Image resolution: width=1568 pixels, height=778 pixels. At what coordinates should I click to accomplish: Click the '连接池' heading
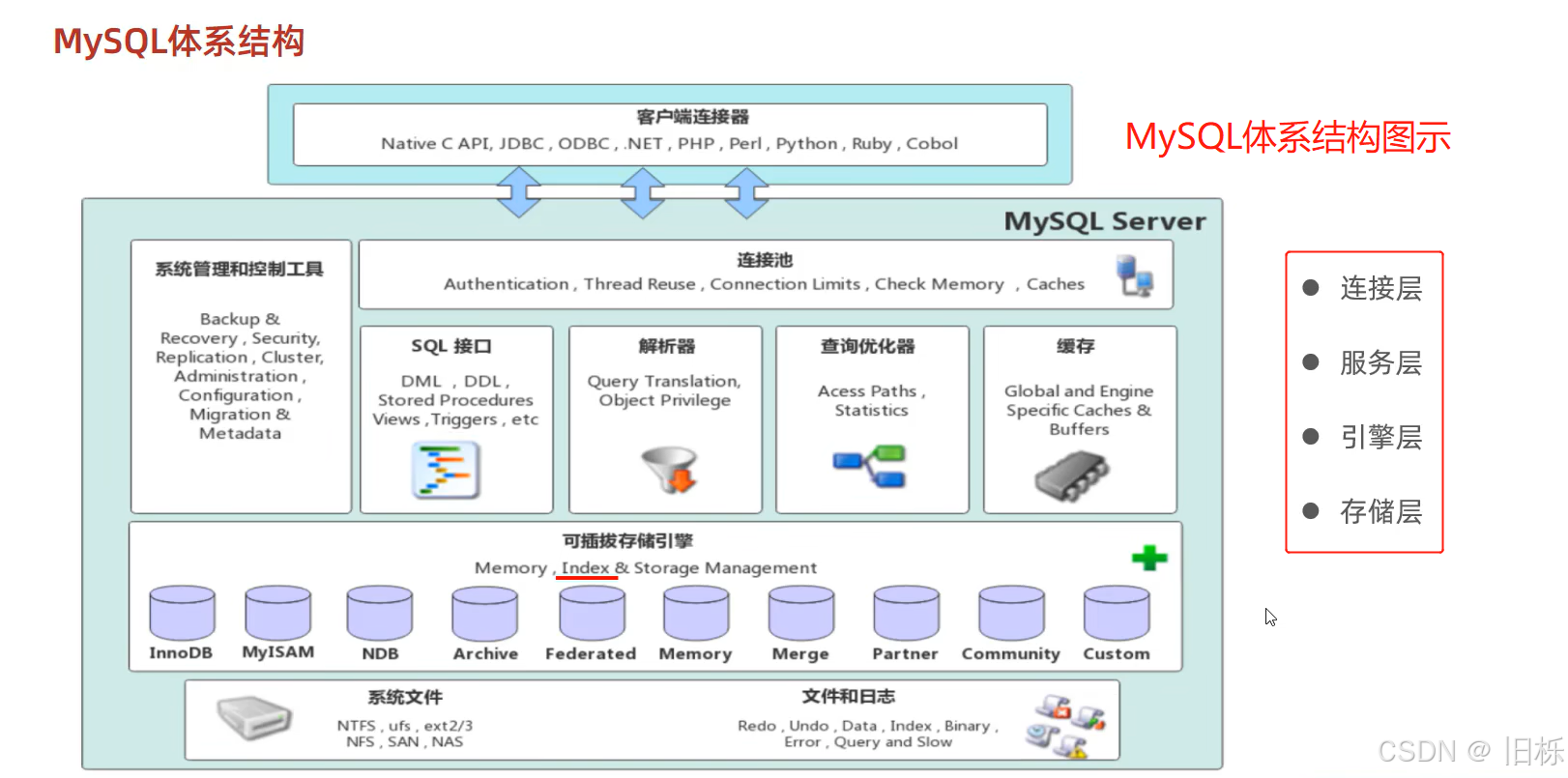(x=765, y=260)
